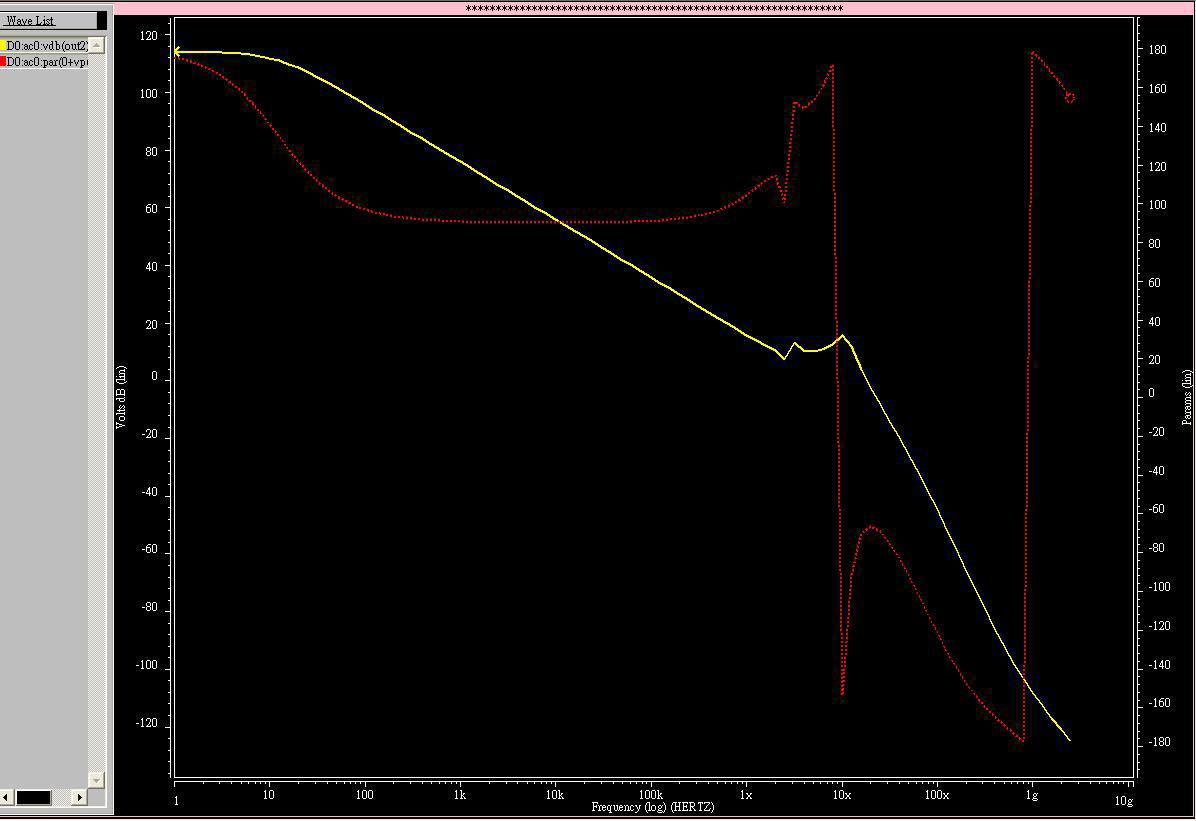The height and width of the screenshot is (821, 1196).
Task: Click the wave list vertical scrollbar track
Action: 97,400
